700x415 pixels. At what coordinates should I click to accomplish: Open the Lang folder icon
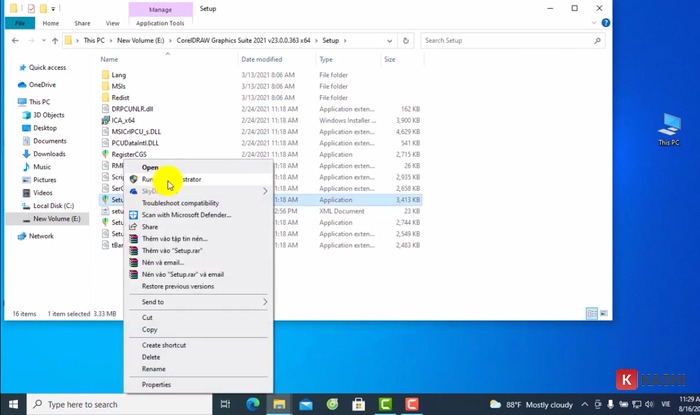[105, 75]
